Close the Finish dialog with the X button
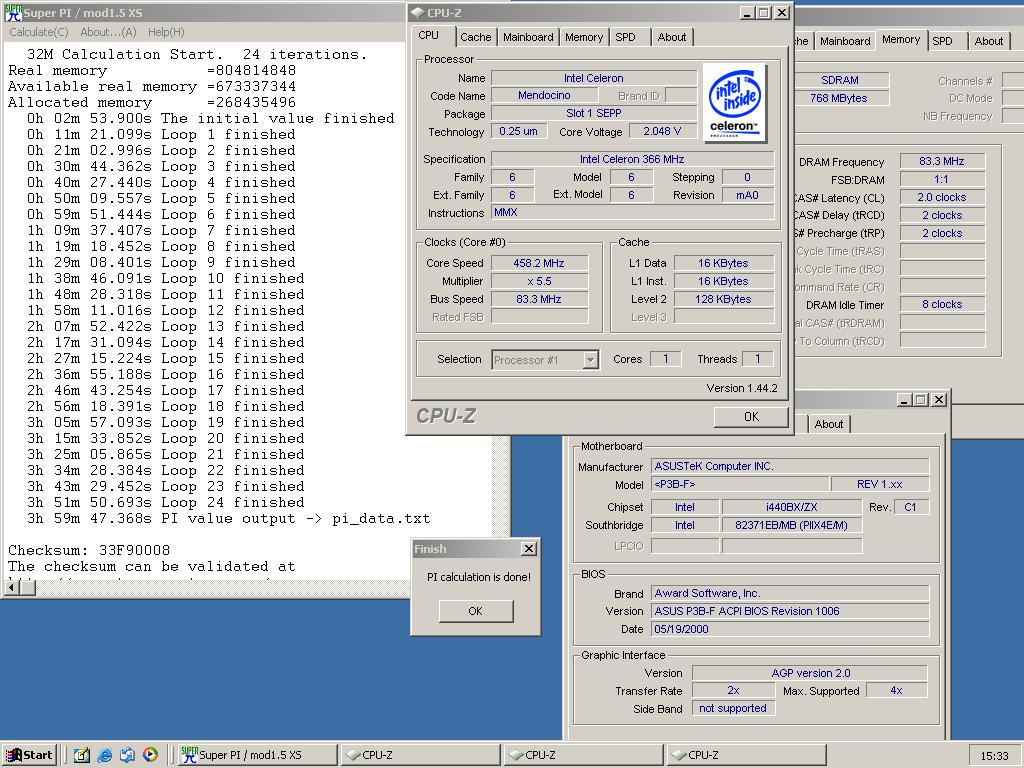 point(529,549)
